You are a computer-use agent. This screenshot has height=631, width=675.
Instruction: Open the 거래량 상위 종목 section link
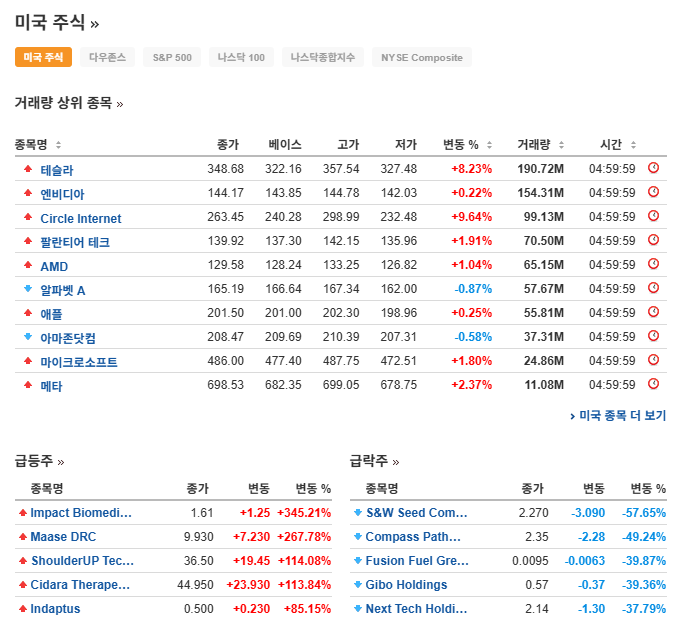(x=69, y=103)
